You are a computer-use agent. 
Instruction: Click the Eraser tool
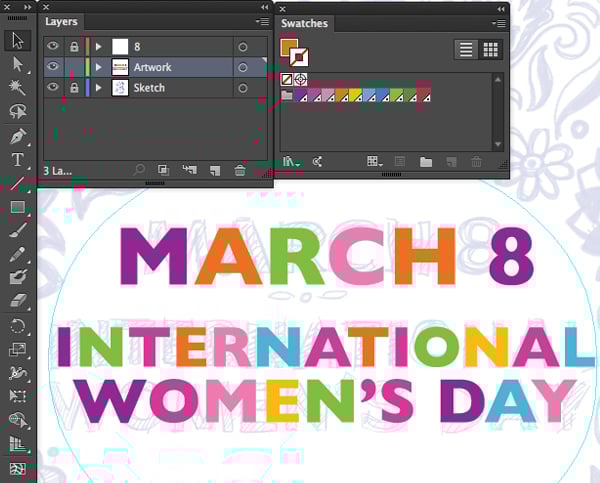(x=17, y=302)
